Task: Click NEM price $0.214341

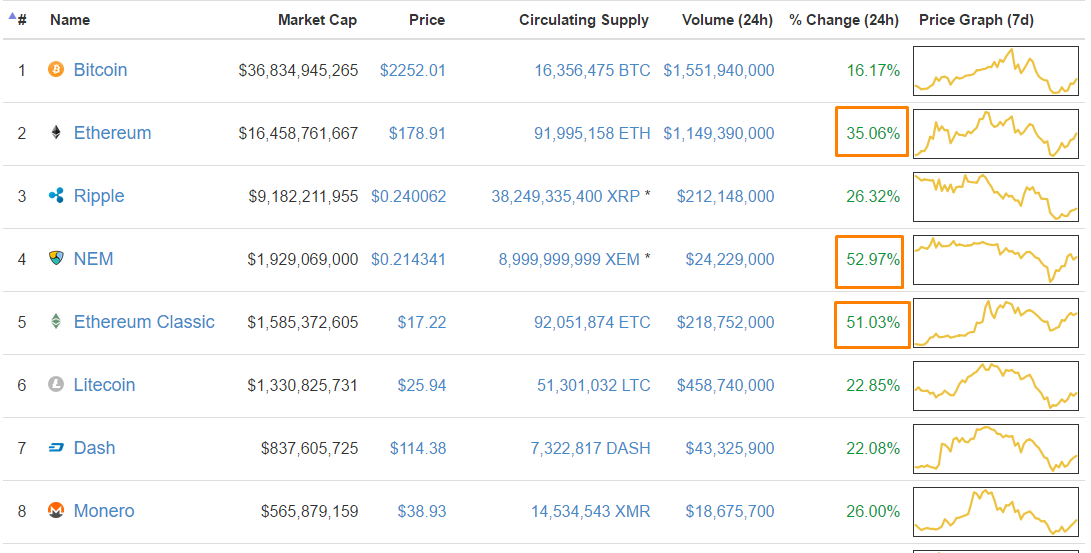Action: pos(408,259)
